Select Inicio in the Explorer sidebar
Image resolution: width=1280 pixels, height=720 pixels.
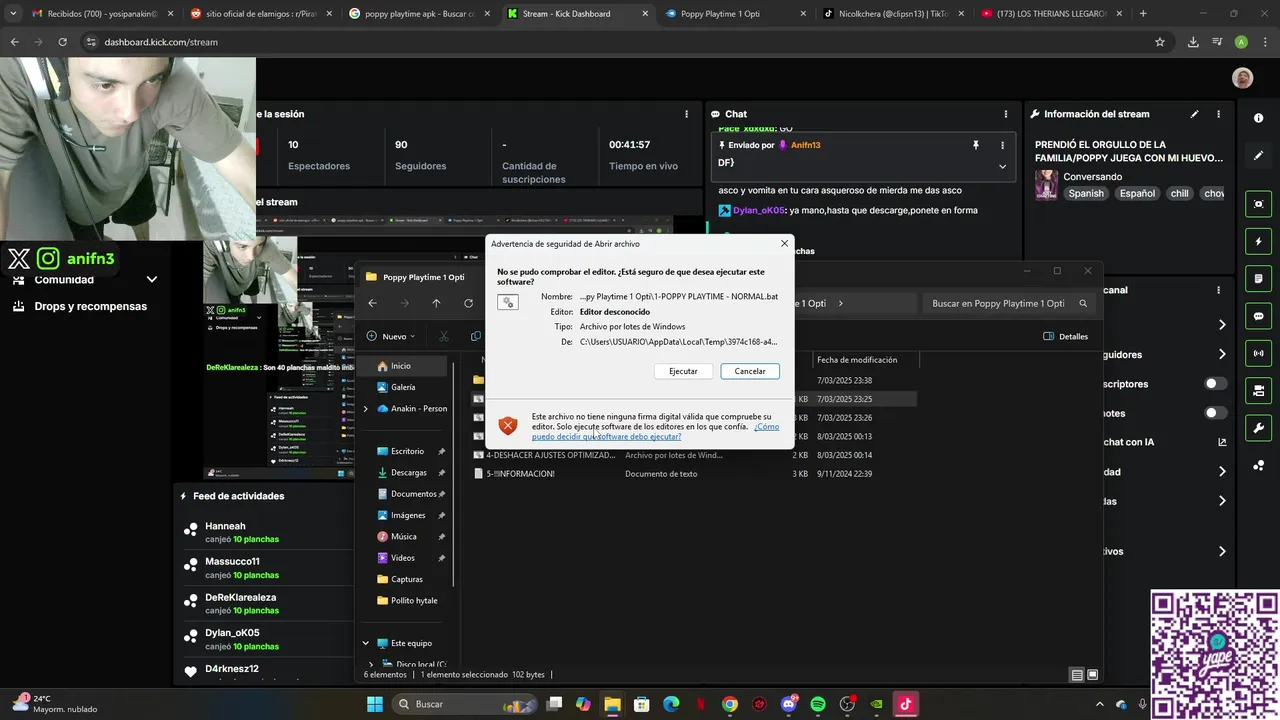point(401,366)
